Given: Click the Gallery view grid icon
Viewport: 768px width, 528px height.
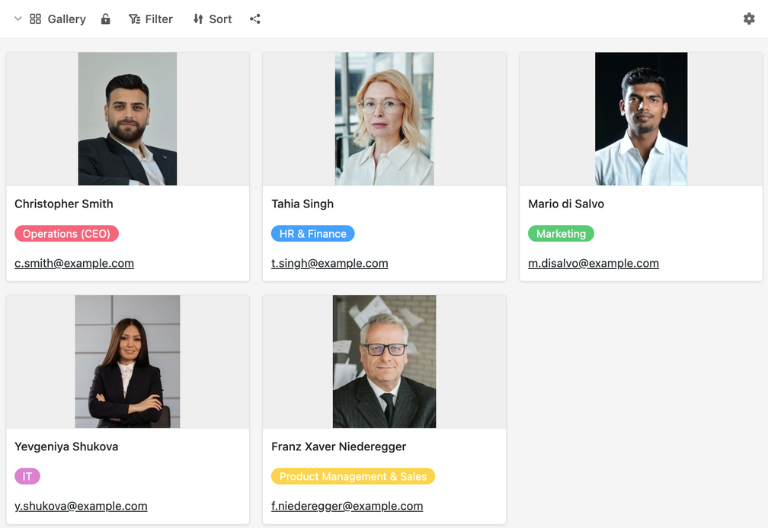Looking at the screenshot, I should click(35, 19).
